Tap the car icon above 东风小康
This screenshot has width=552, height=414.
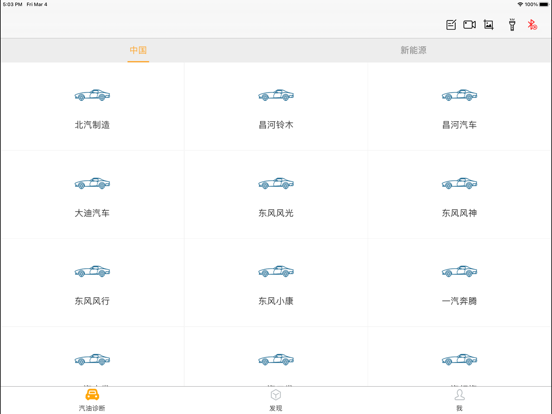pyautogui.click(x=276, y=271)
